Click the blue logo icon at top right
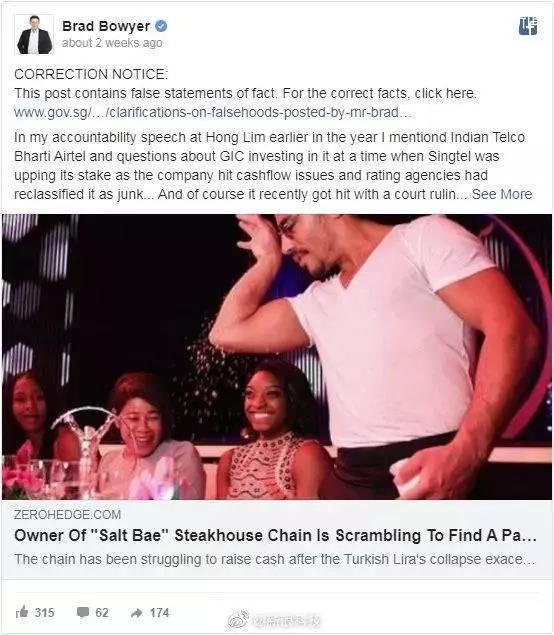 coord(528,26)
